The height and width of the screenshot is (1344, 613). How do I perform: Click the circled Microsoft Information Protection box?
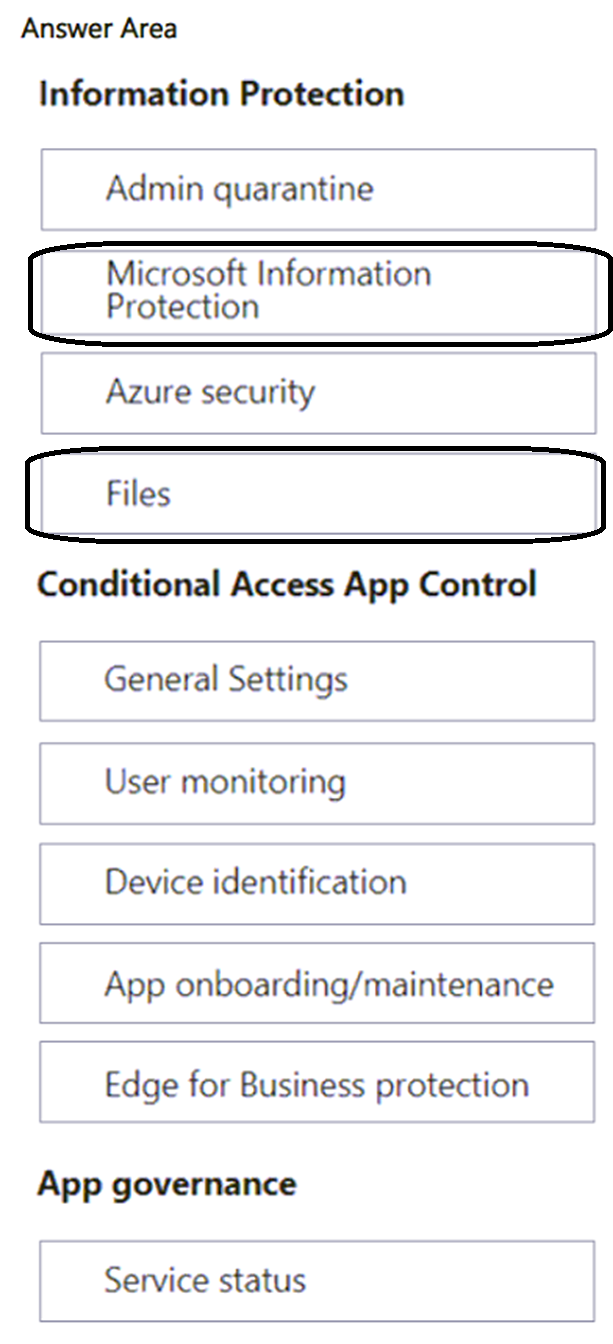pyautogui.click(x=318, y=291)
